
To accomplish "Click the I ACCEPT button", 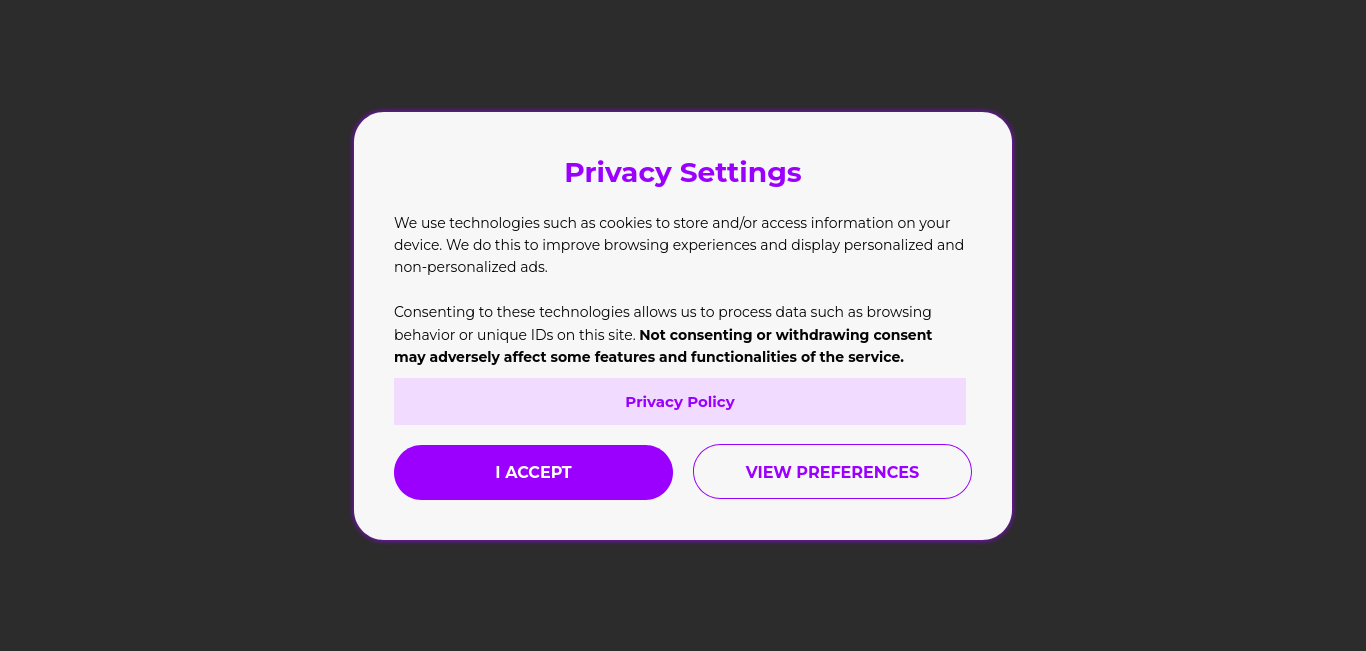I will [533, 472].
